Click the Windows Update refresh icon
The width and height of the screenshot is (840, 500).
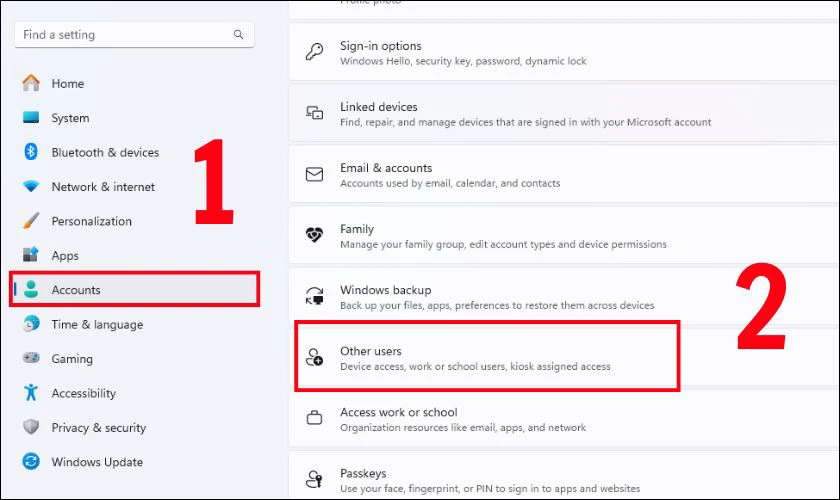(31, 461)
